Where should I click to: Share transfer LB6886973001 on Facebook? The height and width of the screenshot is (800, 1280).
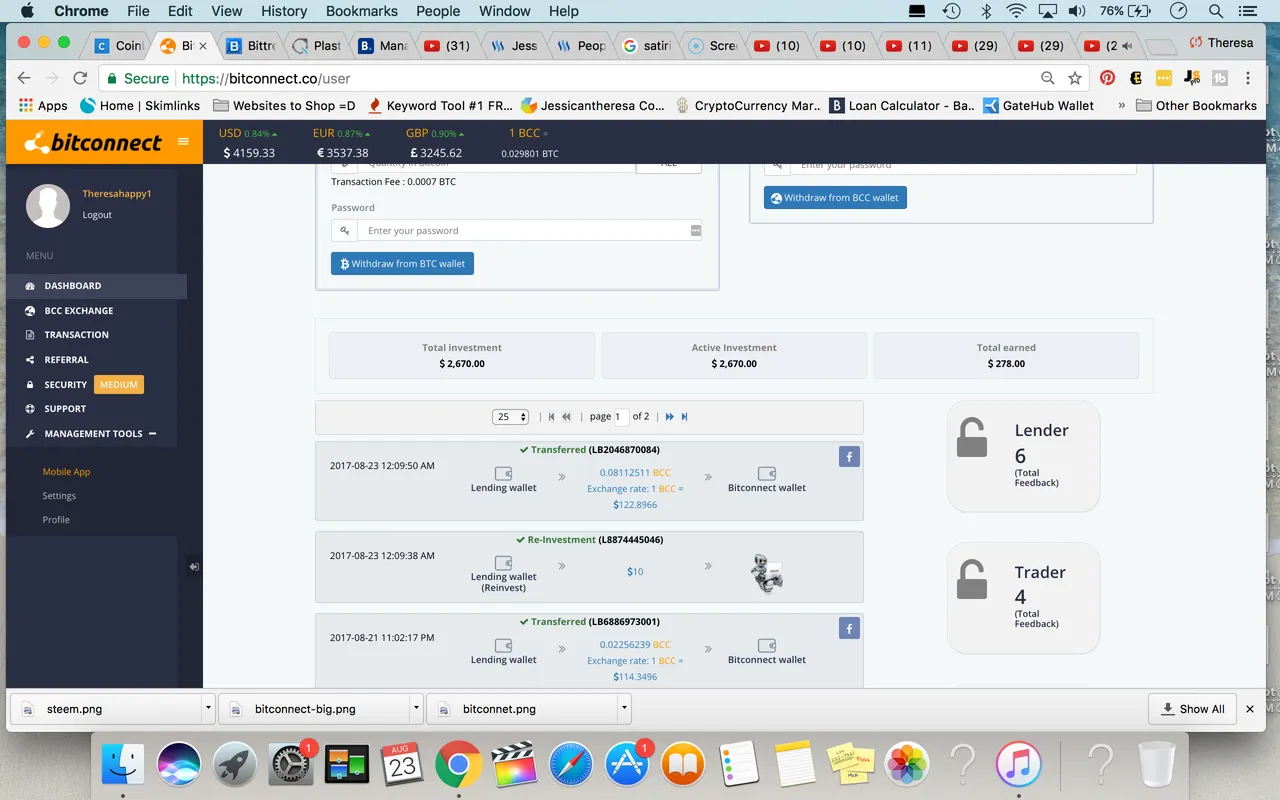[849, 629]
